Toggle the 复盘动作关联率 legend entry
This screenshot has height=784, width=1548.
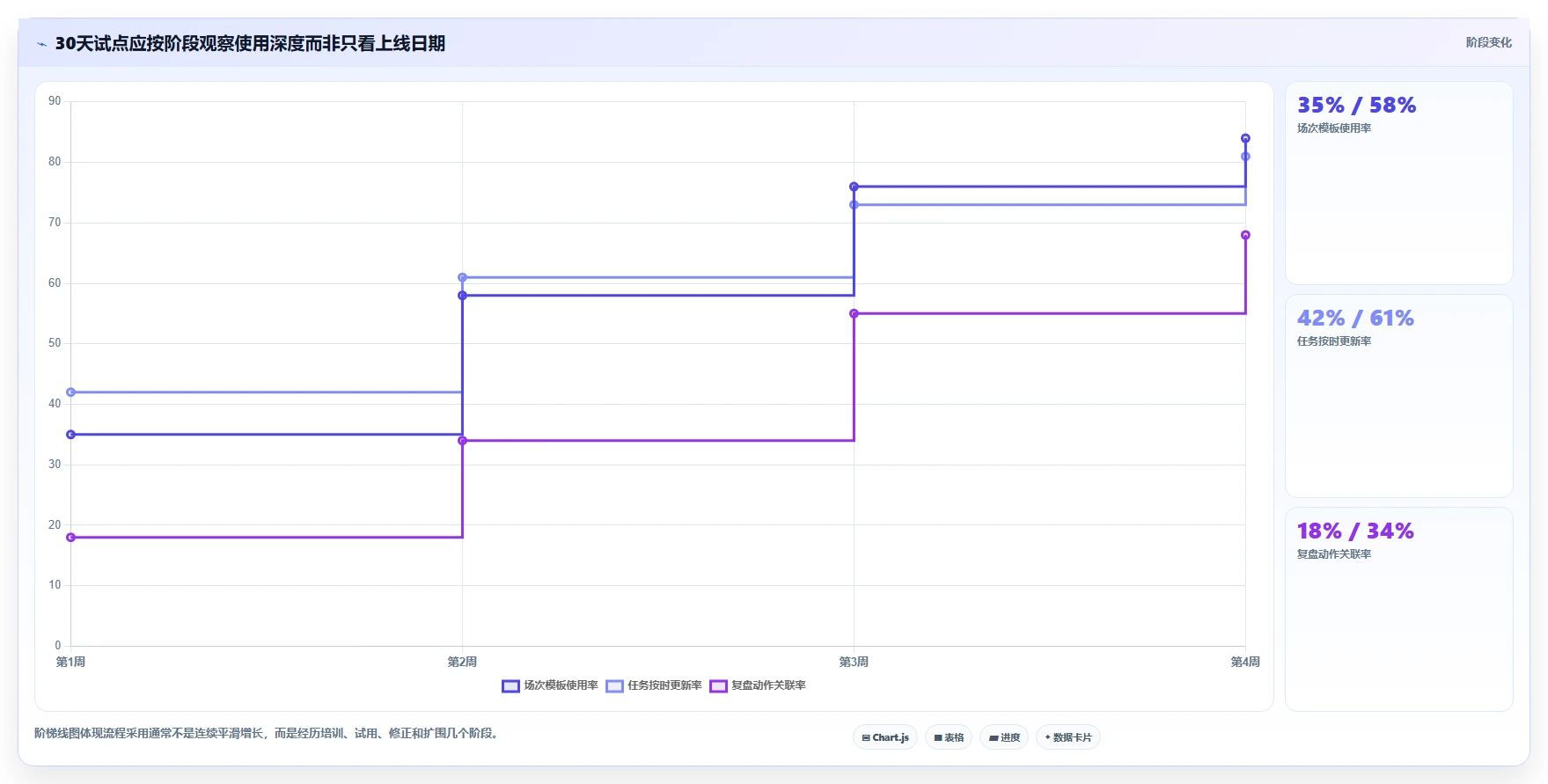[758, 685]
